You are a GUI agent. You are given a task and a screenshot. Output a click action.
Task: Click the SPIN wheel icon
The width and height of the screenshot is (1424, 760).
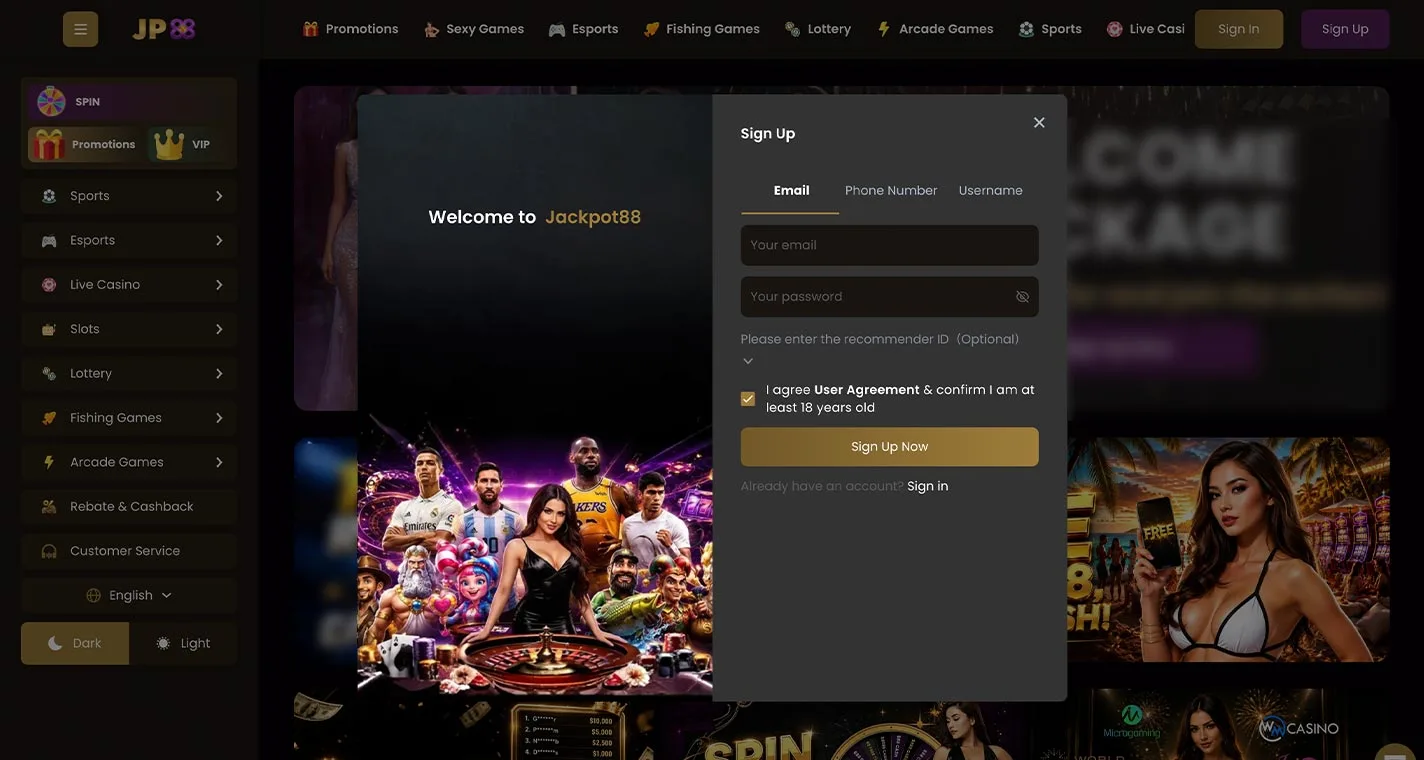click(x=51, y=102)
